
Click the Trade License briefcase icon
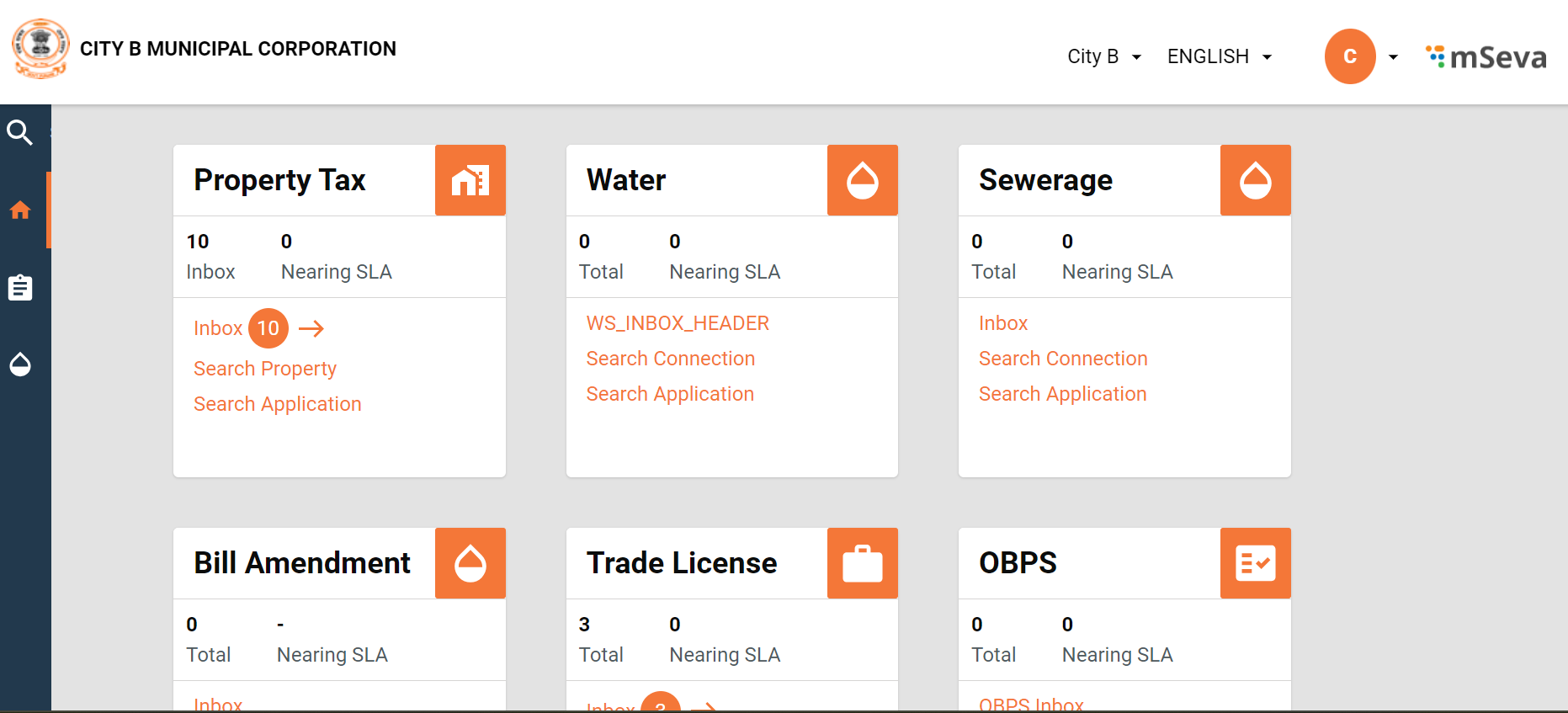tap(862, 563)
